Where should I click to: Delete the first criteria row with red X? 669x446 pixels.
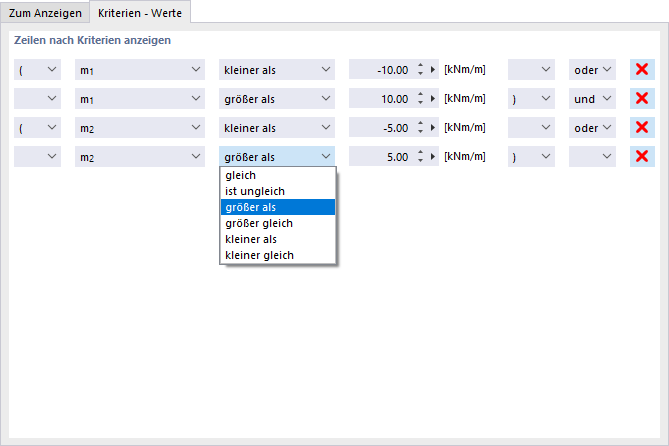click(x=642, y=70)
